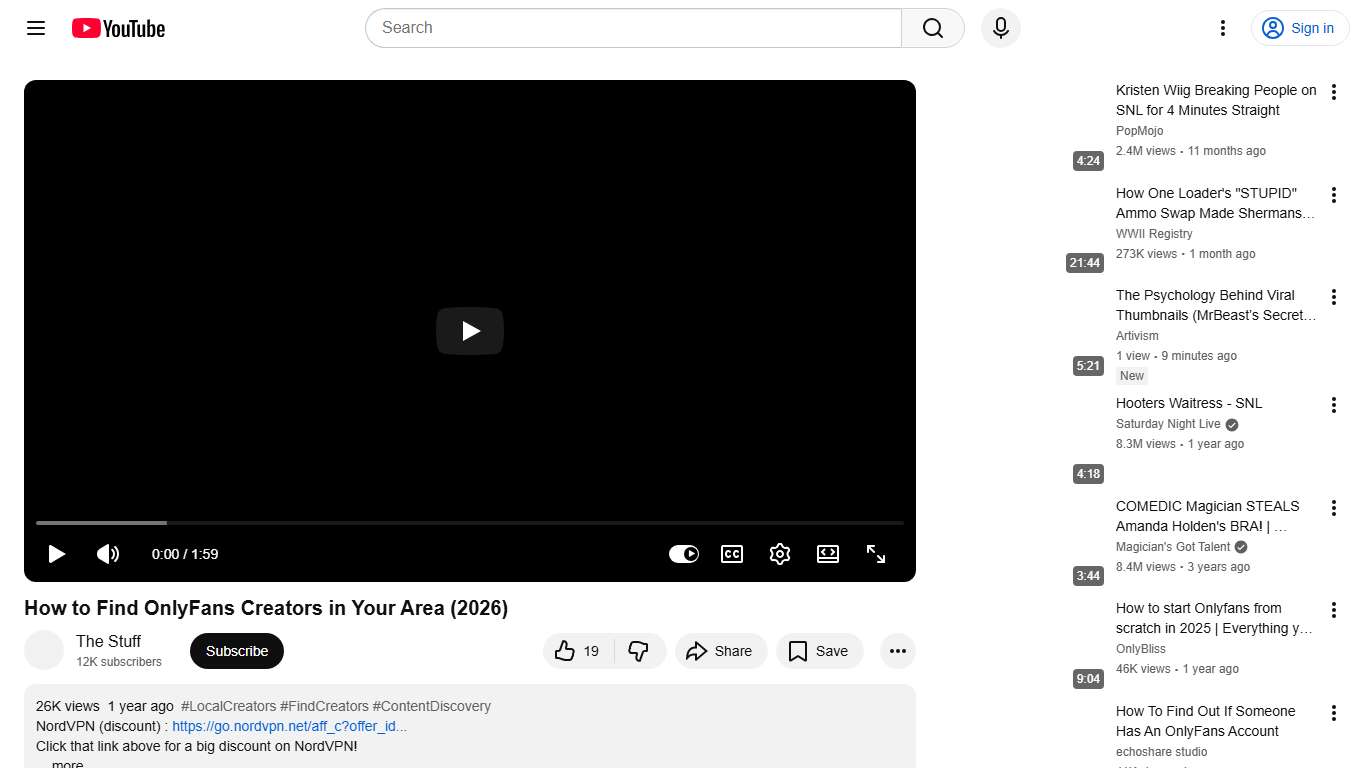Open the Kristen Wiig SNL recommended video

click(x=1215, y=100)
